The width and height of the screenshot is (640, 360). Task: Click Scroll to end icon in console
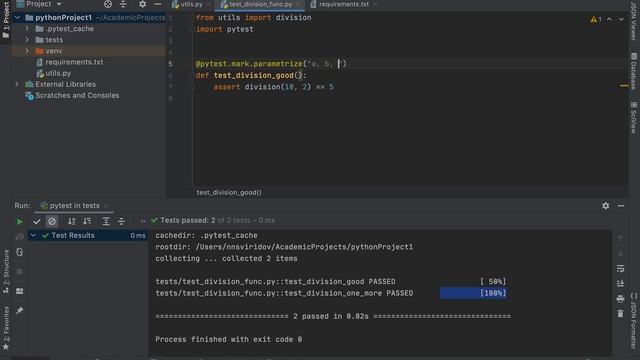tap(620, 283)
